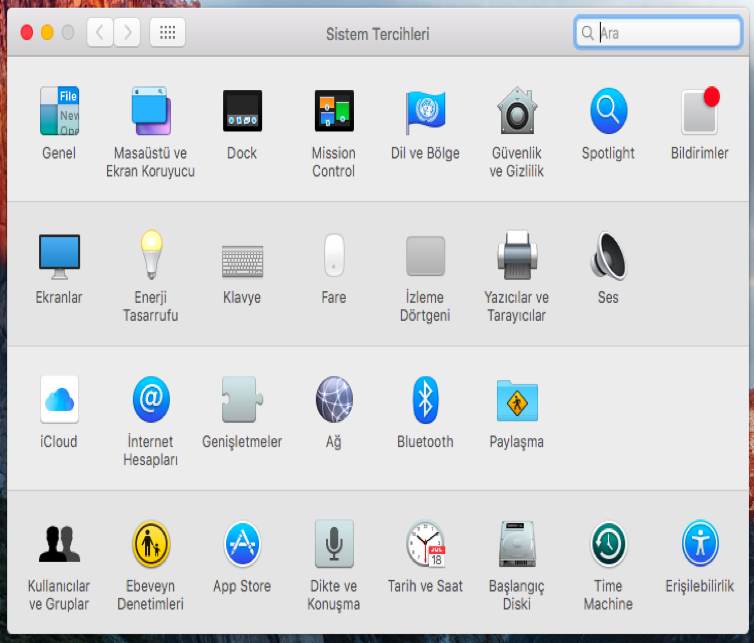Open Time Machine preferences
754x643 pixels.
608,545
